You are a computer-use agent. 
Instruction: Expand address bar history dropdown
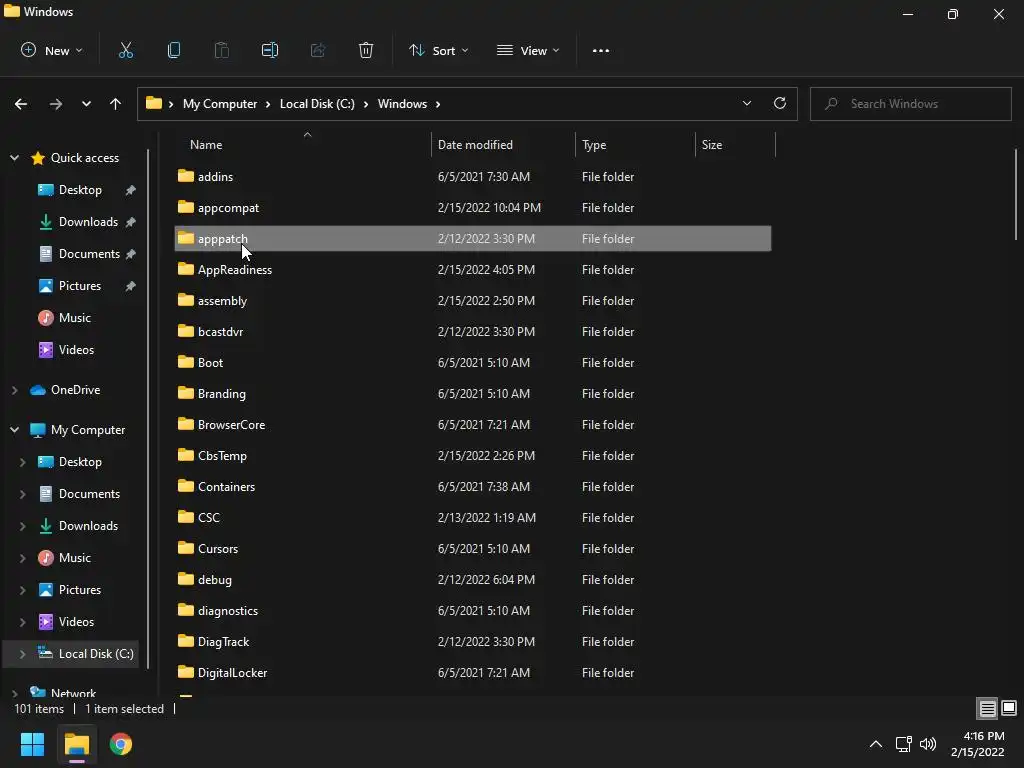[x=746, y=103]
